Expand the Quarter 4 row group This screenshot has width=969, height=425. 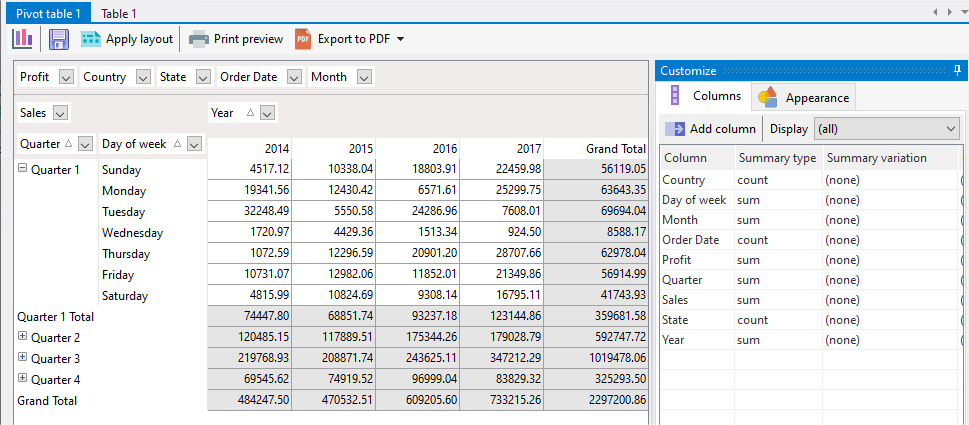tap(22, 379)
